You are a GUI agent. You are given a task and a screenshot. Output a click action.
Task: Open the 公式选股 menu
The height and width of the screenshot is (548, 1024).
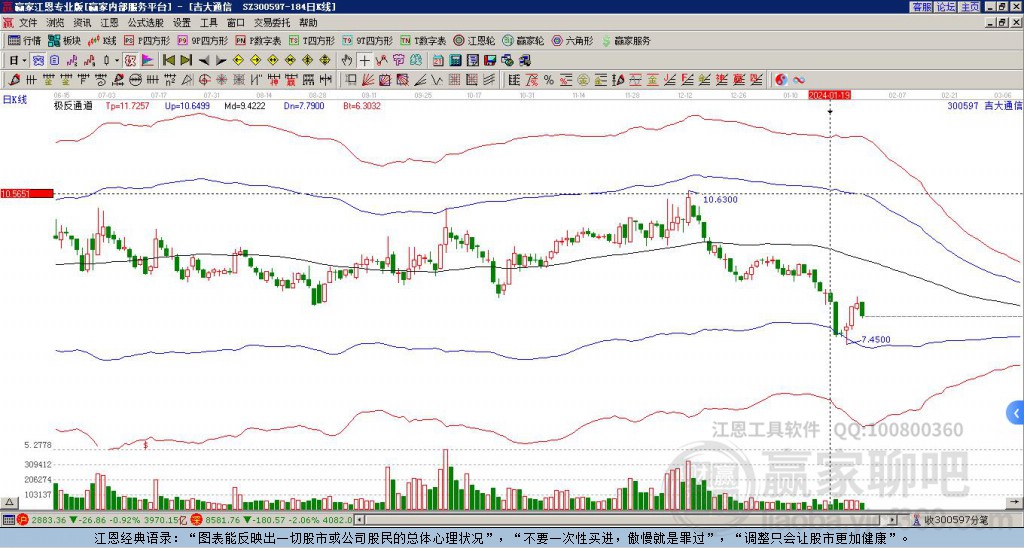(146, 23)
